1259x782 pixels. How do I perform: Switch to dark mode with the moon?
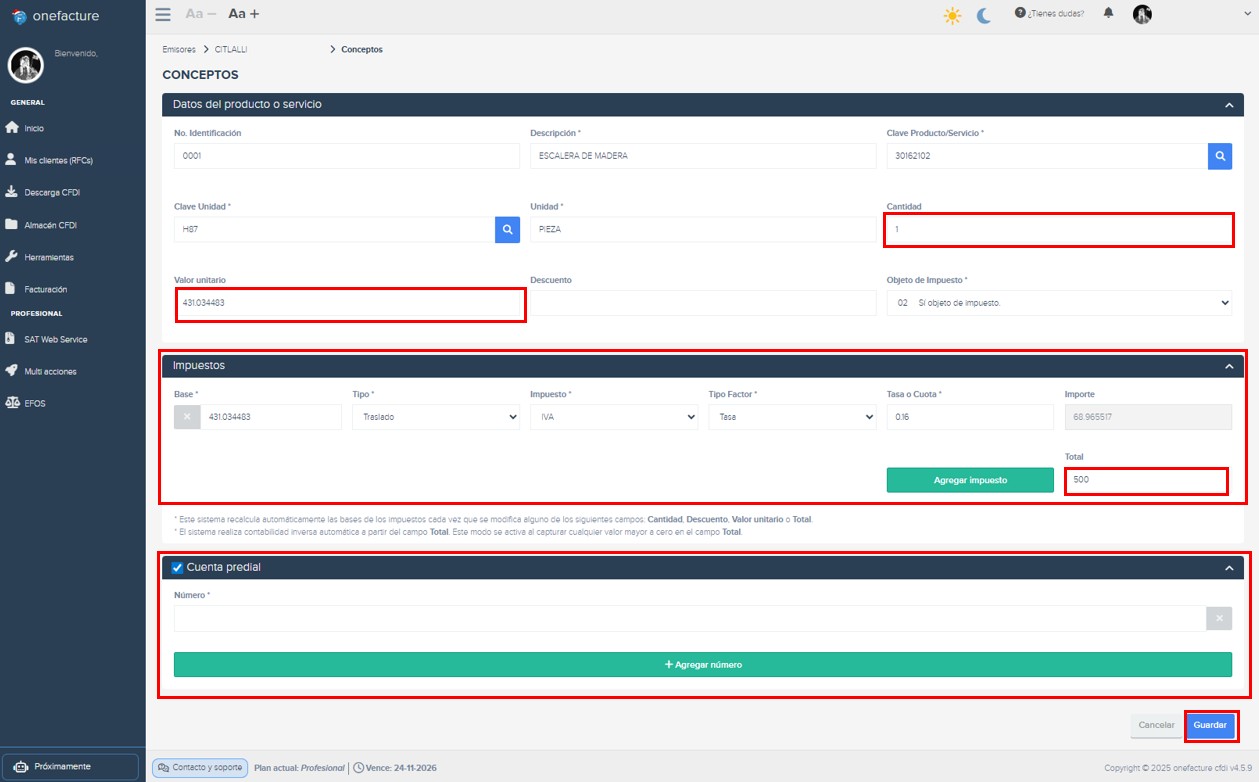[981, 16]
